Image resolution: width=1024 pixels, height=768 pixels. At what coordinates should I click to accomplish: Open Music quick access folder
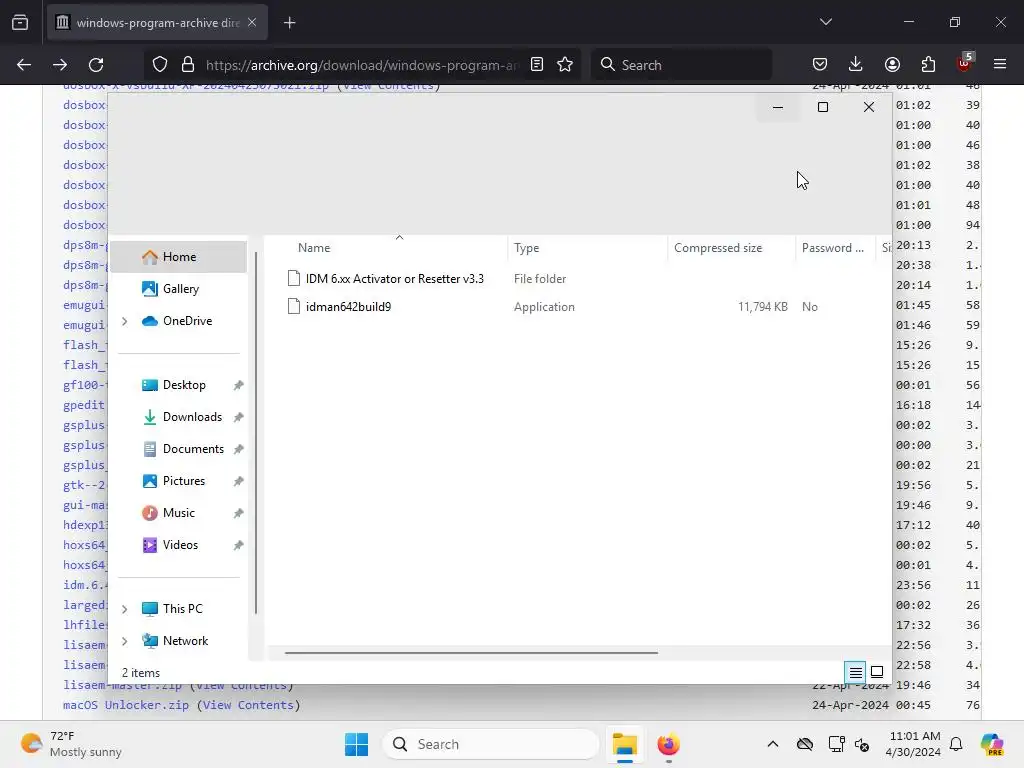click(x=178, y=513)
